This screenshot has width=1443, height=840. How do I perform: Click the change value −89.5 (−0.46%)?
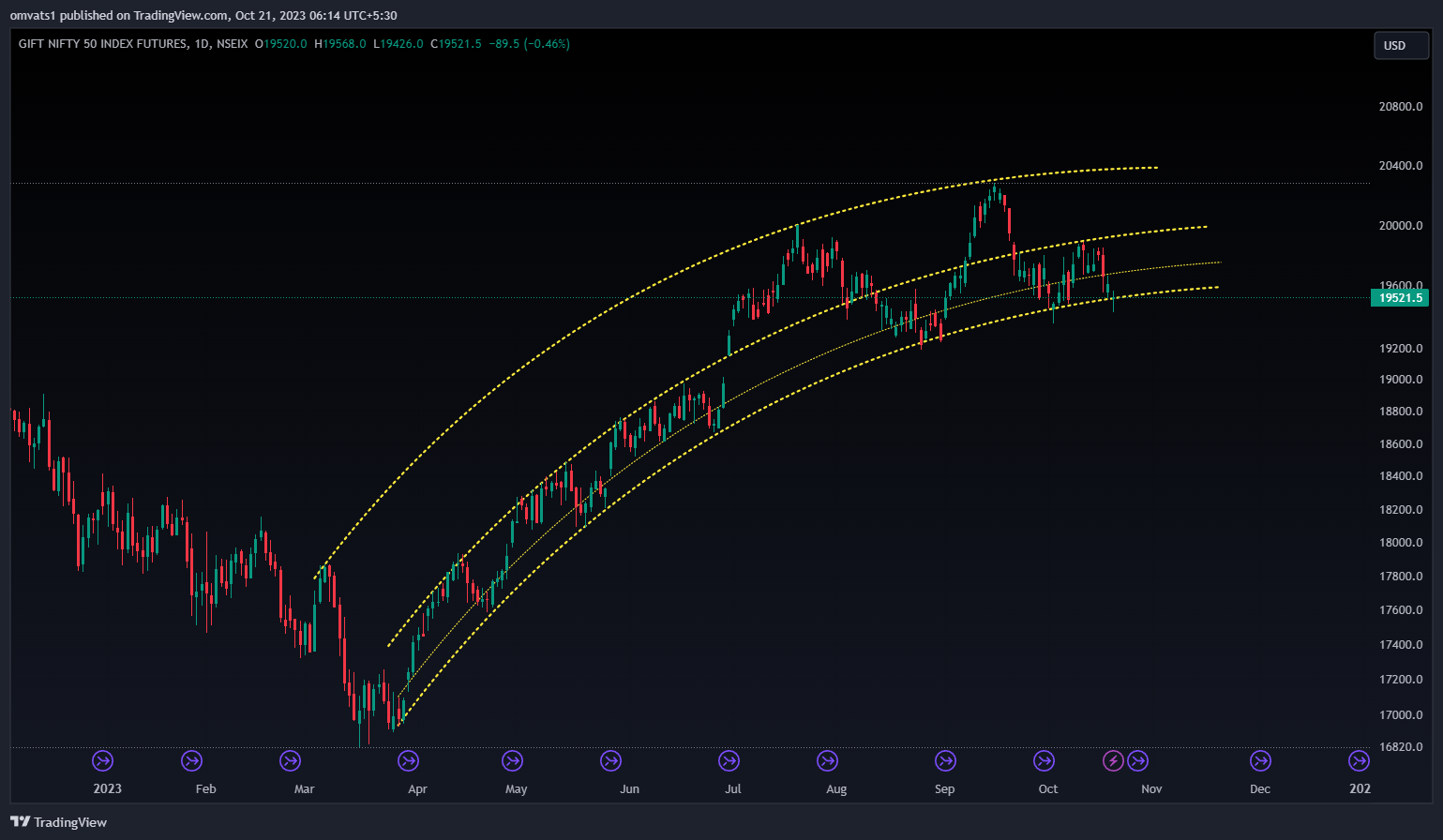[x=529, y=44]
